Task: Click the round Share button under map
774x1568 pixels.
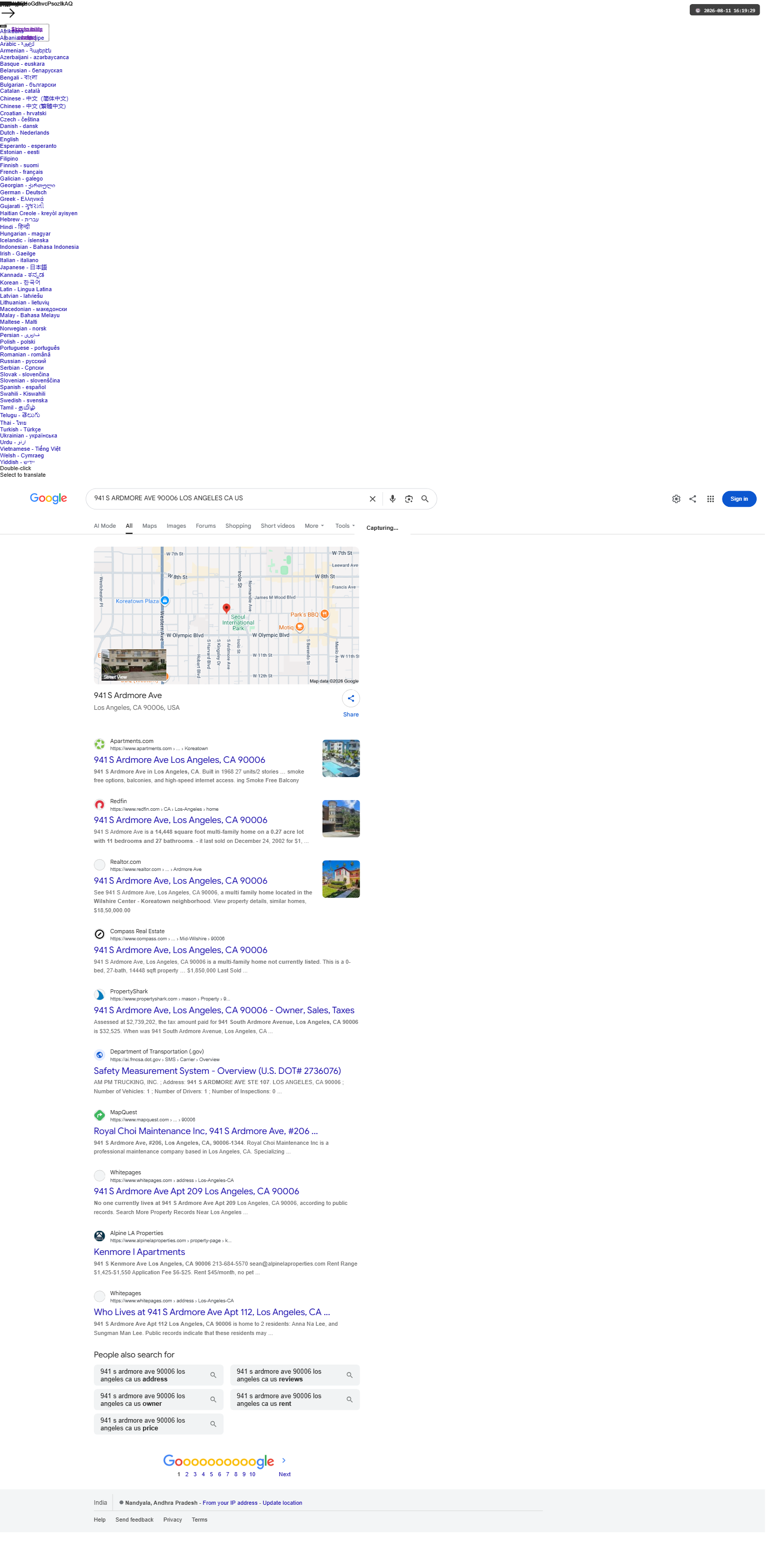Action: [351, 698]
